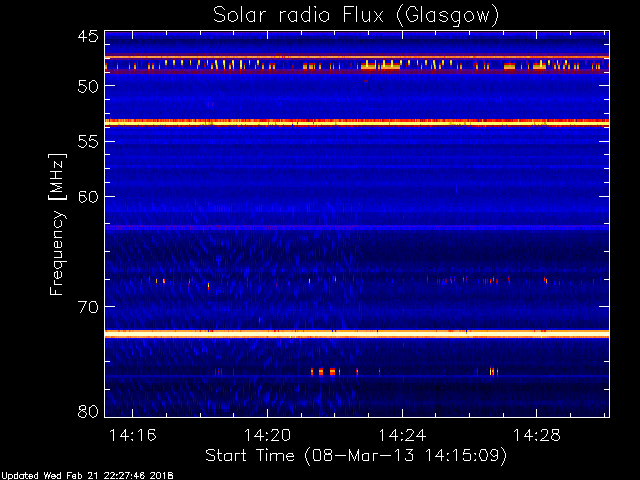The image size is (640, 480).
Task: Click the 55 frequency tick label
Action: point(88,142)
